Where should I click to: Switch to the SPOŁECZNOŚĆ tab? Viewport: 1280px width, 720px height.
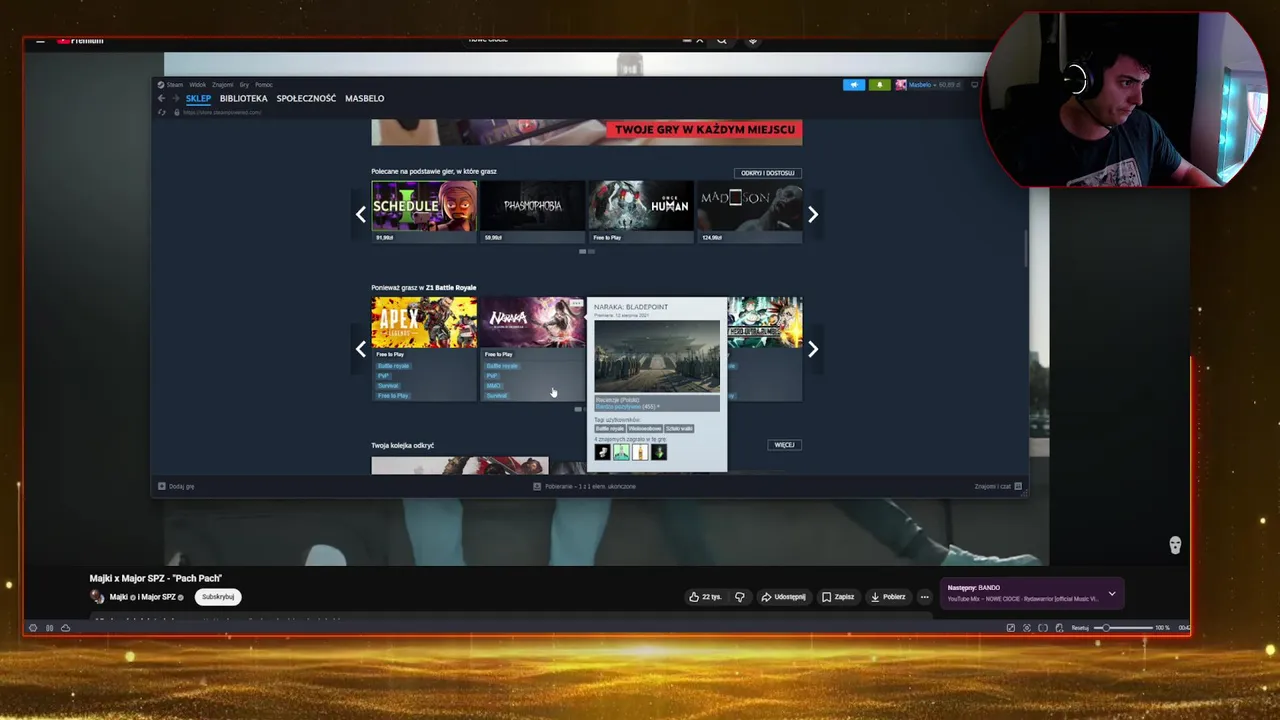coord(306,98)
